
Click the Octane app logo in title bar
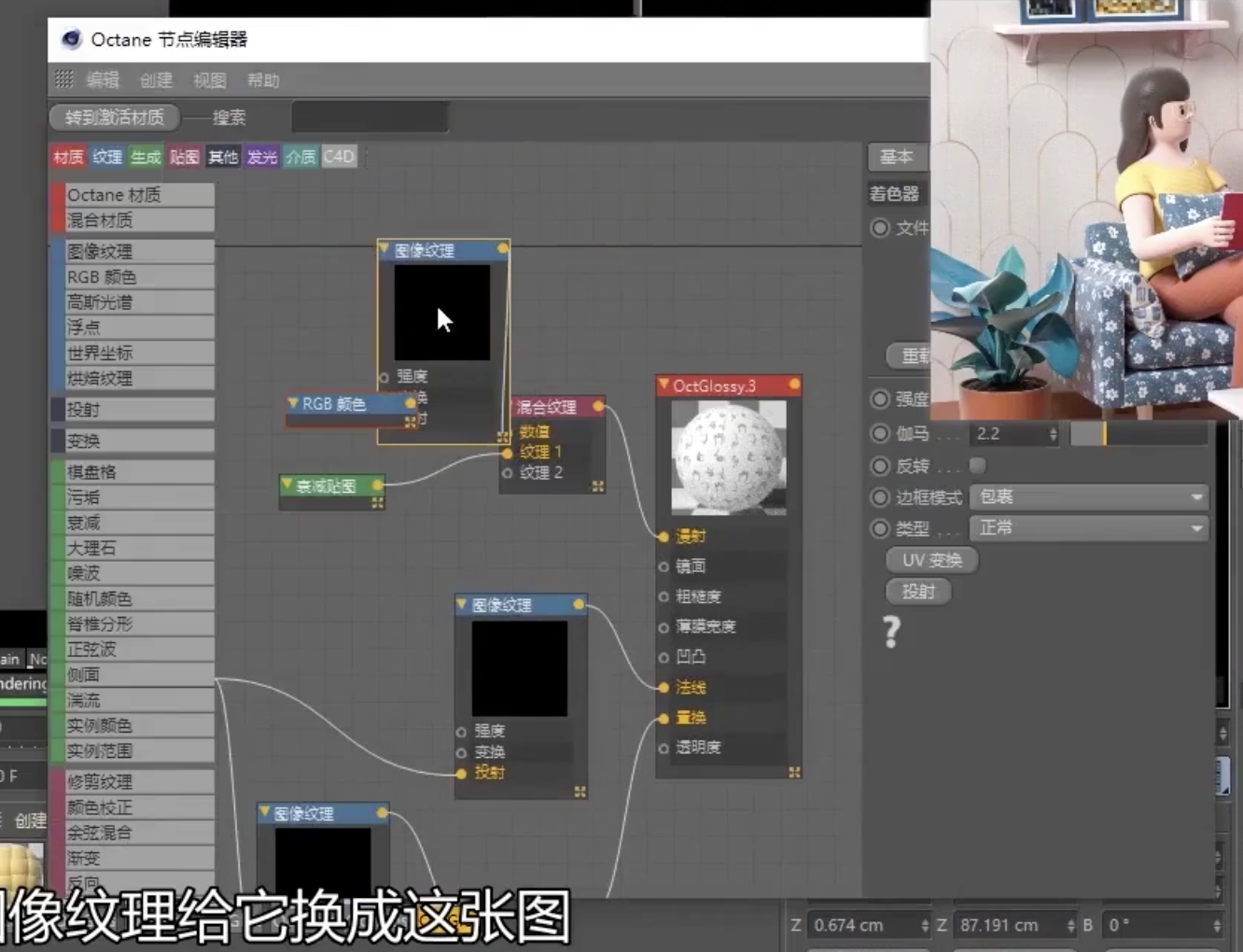tap(71, 39)
